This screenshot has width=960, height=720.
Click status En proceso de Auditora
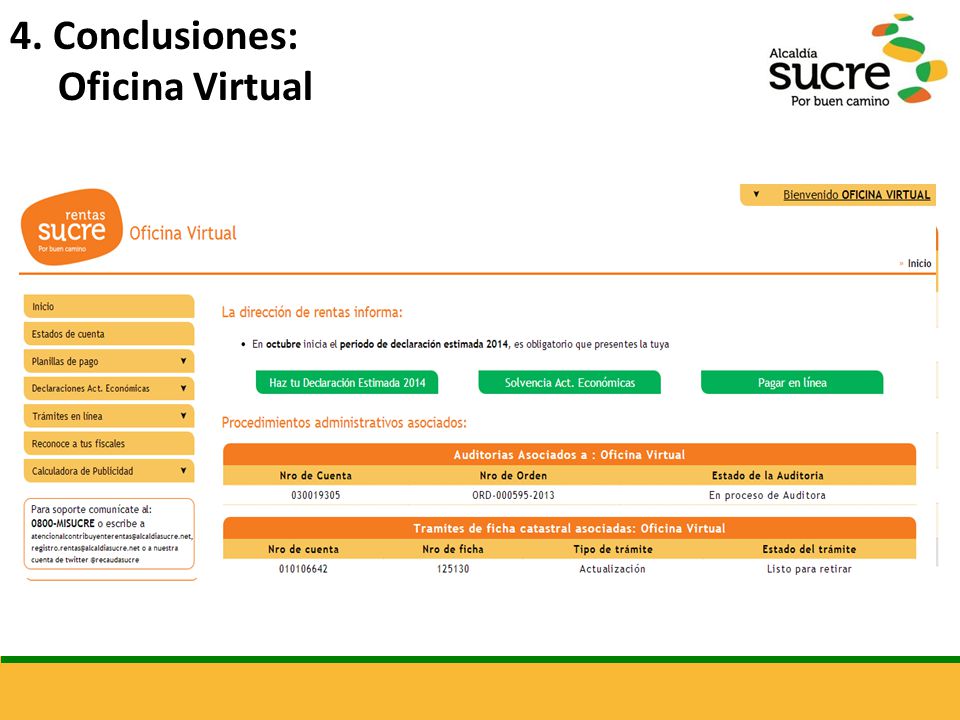pos(767,495)
